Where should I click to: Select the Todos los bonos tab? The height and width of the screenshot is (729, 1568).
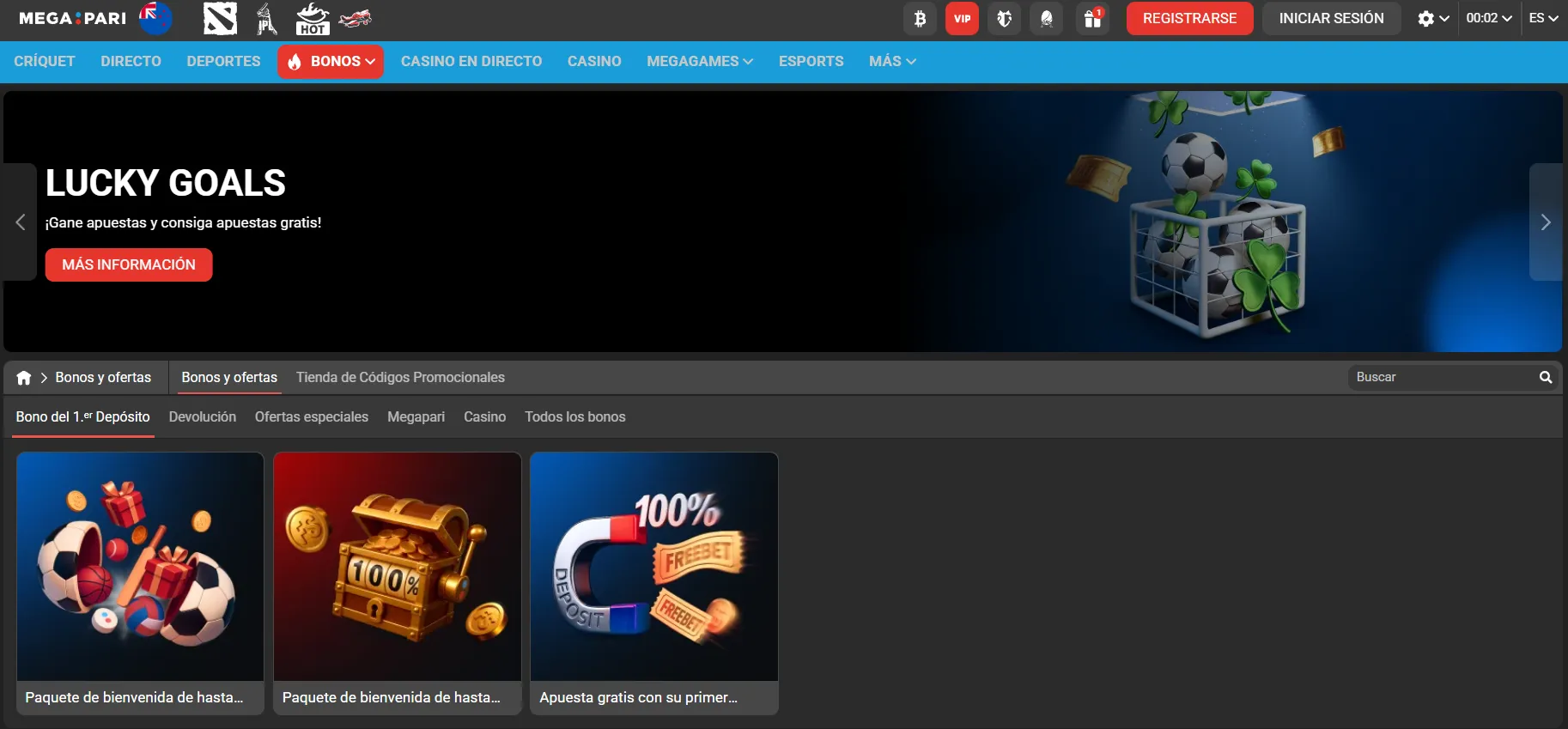(575, 417)
